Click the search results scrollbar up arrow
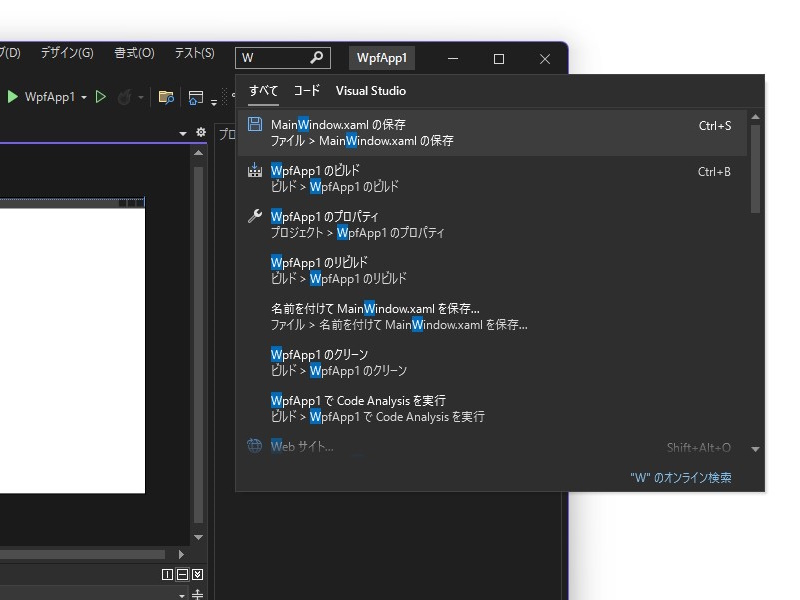The height and width of the screenshot is (600, 800). pyautogui.click(x=756, y=117)
